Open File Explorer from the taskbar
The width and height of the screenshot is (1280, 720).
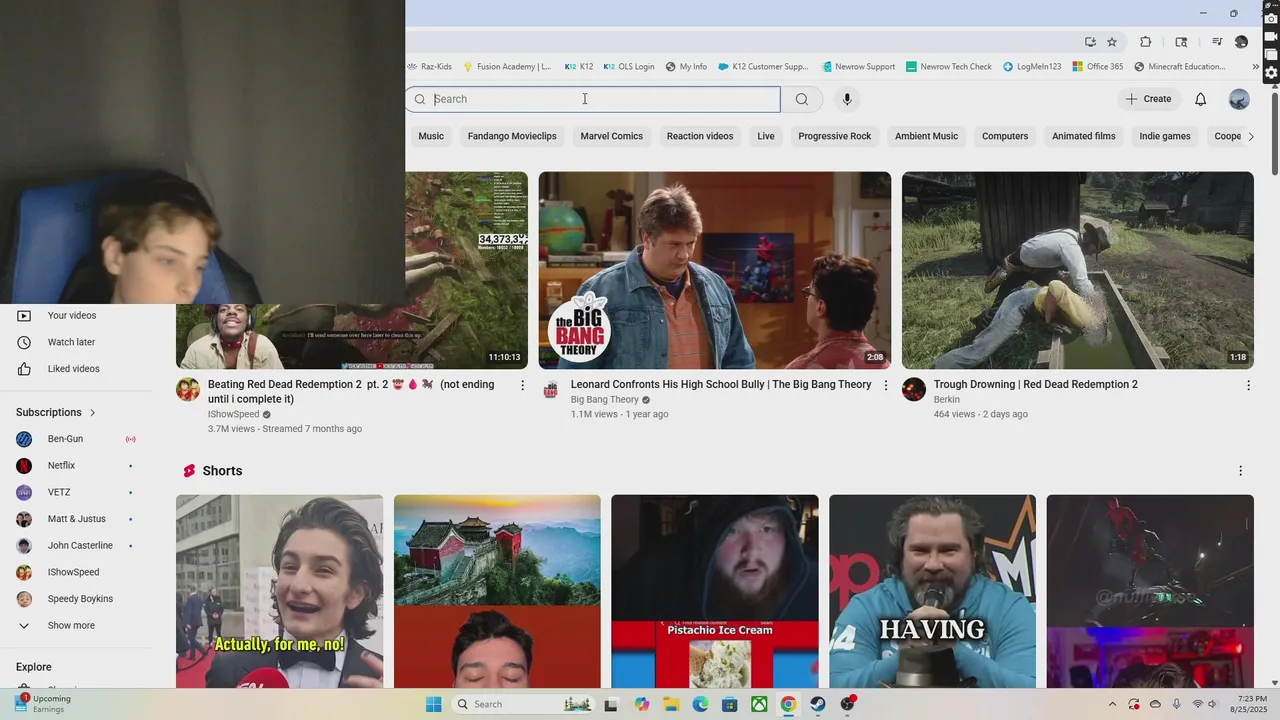[671, 704]
